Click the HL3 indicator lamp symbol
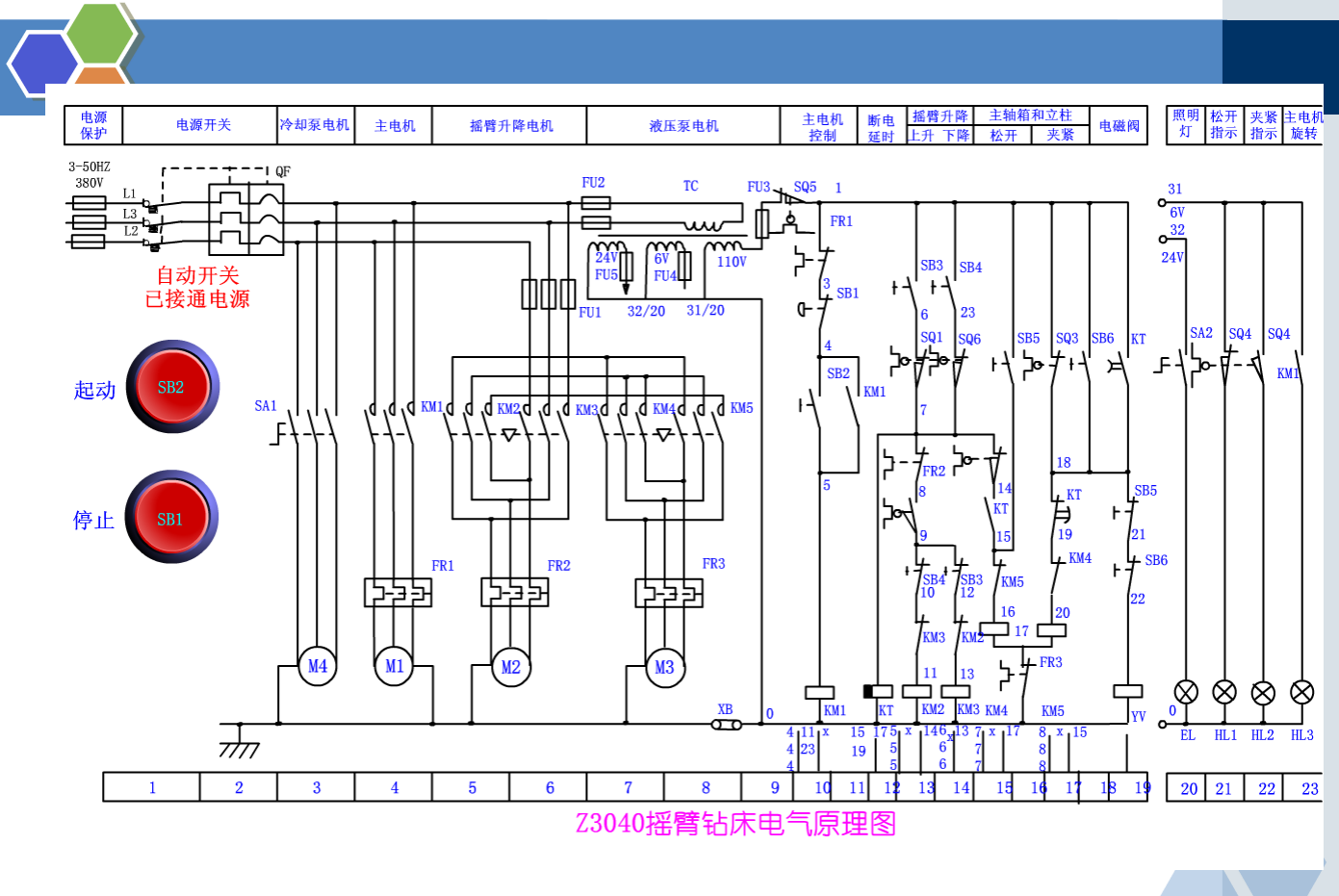The width and height of the screenshot is (1339, 896). [x=1302, y=692]
